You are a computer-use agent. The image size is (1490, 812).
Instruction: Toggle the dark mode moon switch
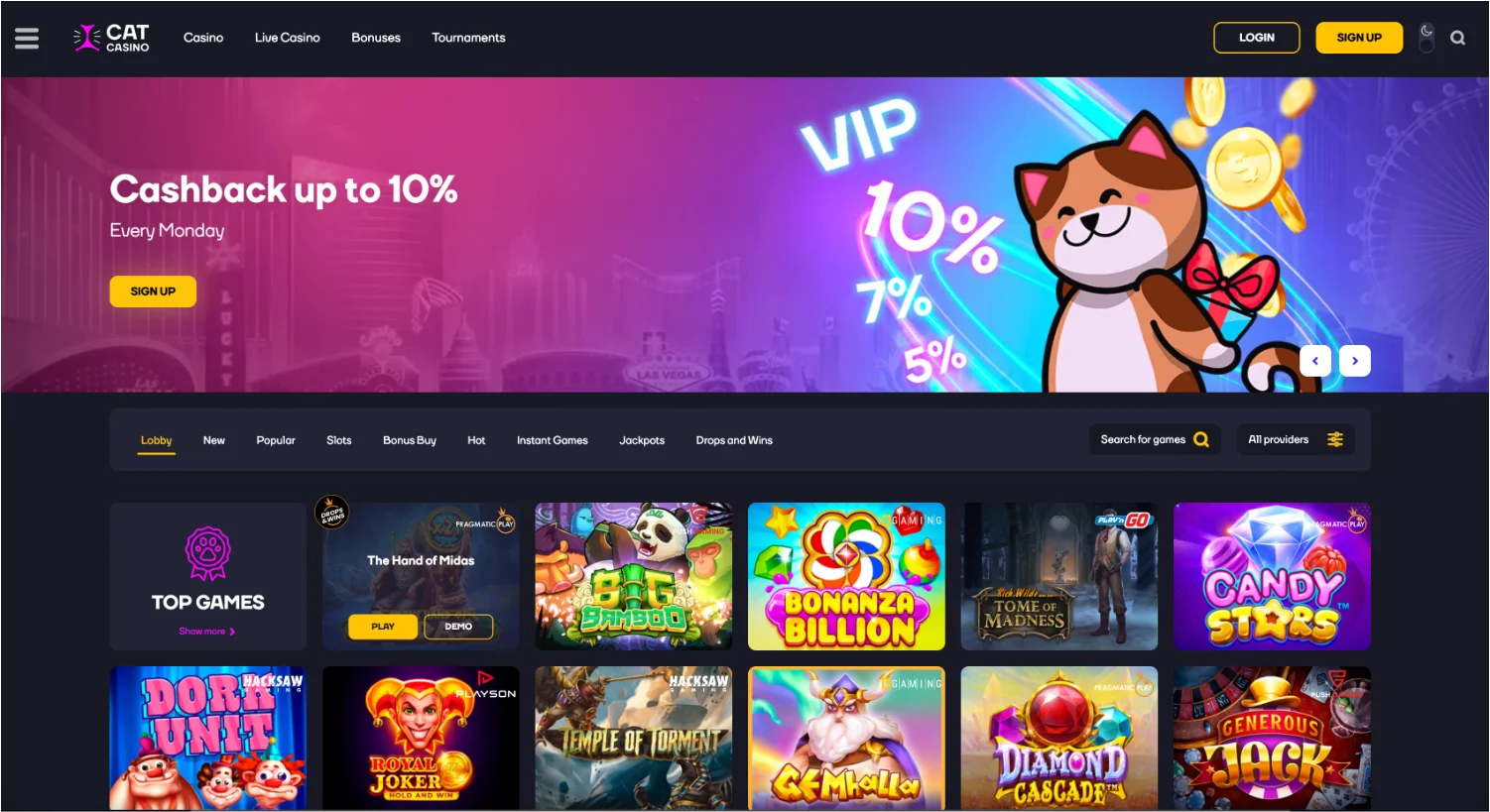pyautogui.click(x=1427, y=38)
